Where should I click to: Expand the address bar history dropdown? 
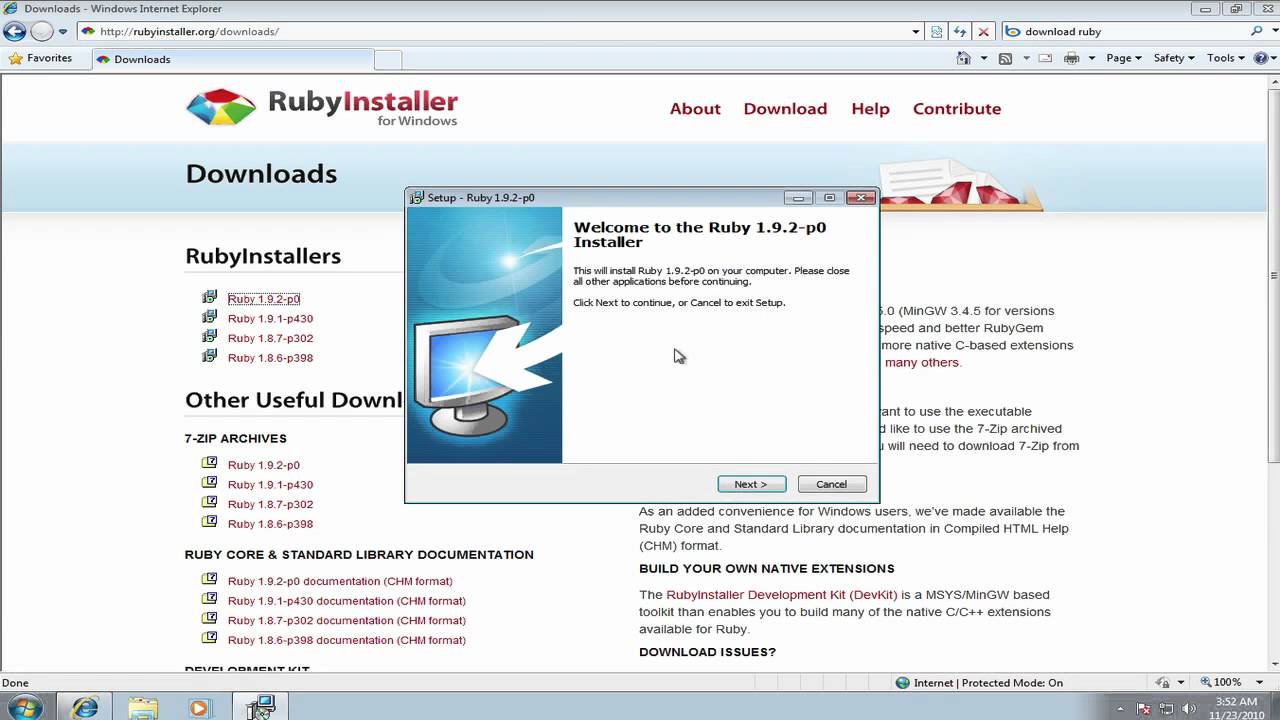[915, 31]
